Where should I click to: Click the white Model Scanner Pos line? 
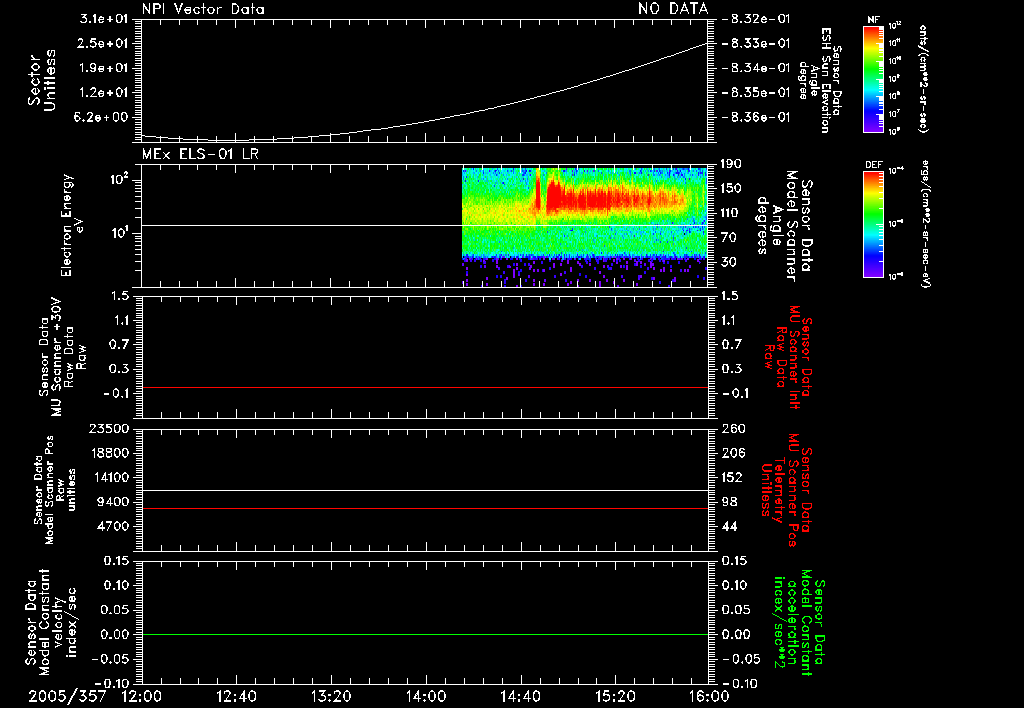click(x=424, y=491)
